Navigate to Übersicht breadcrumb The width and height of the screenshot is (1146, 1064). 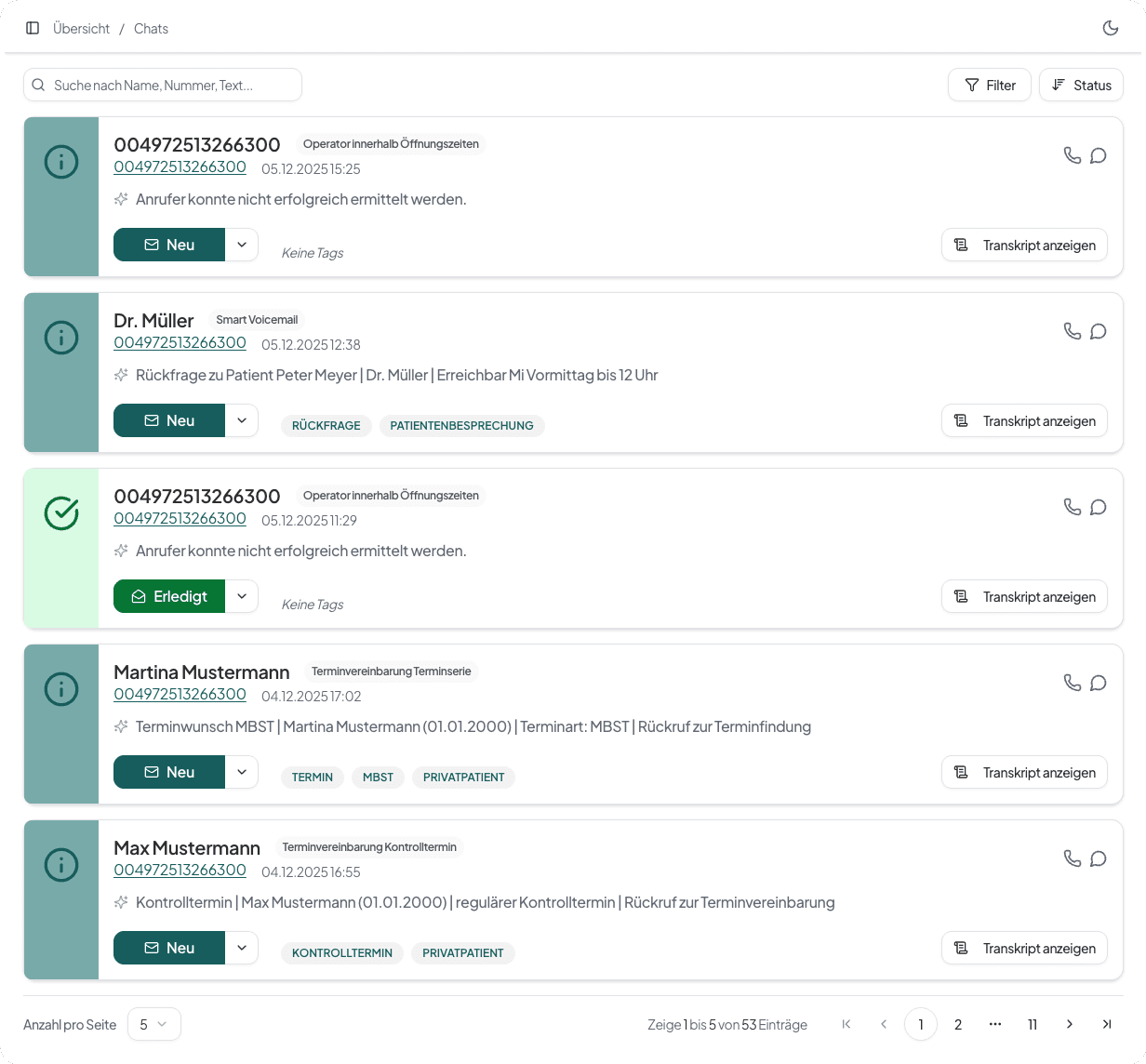[x=81, y=29]
